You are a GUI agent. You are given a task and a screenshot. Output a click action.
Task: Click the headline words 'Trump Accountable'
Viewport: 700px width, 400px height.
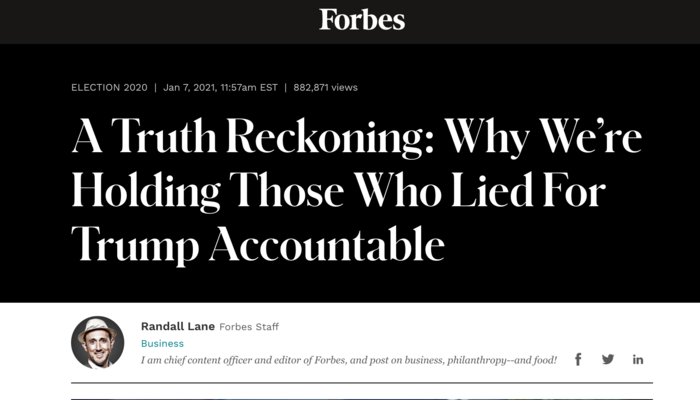pyautogui.click(x=257, y=242)
